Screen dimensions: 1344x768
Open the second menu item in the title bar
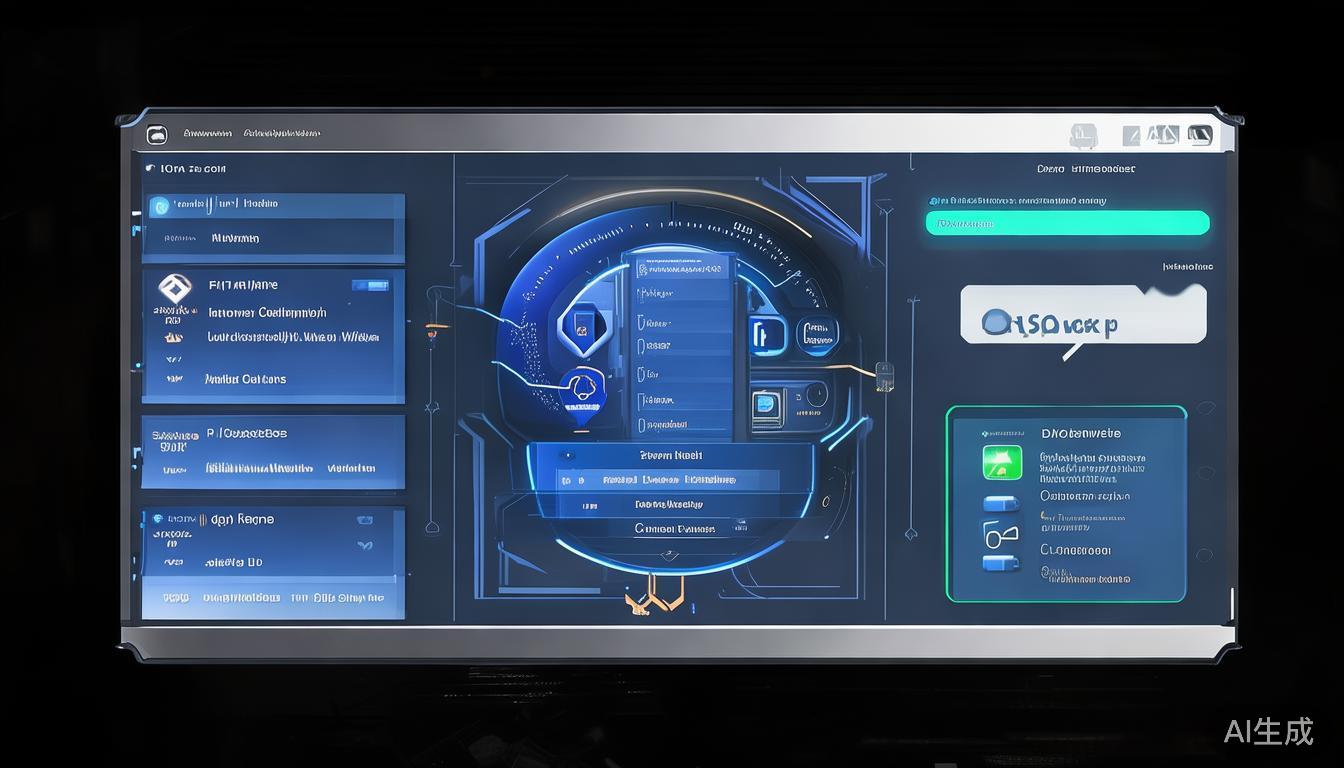(x=282, y=133)
